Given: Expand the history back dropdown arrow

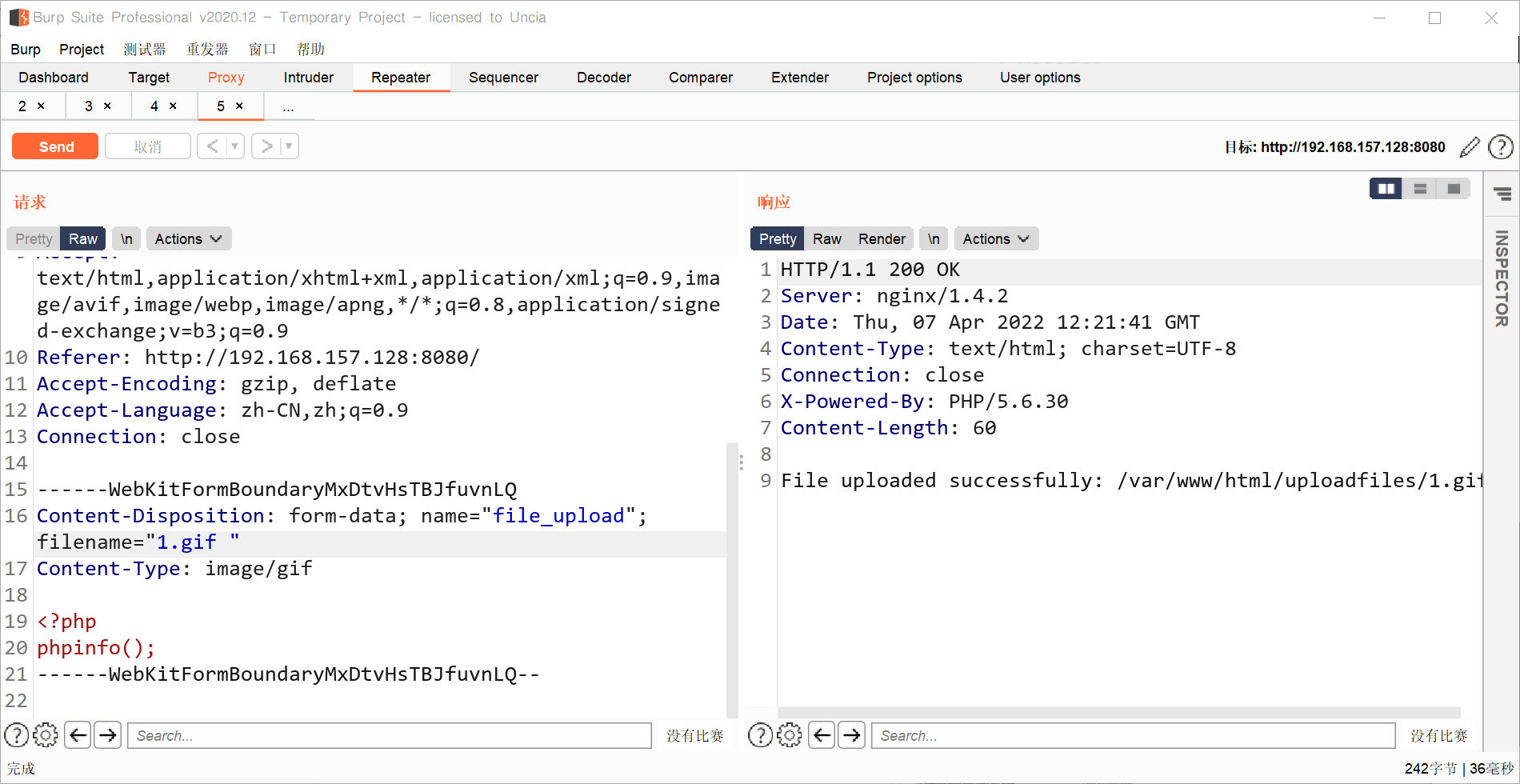Looking at the screenshot, I should [x=235, y=146].
